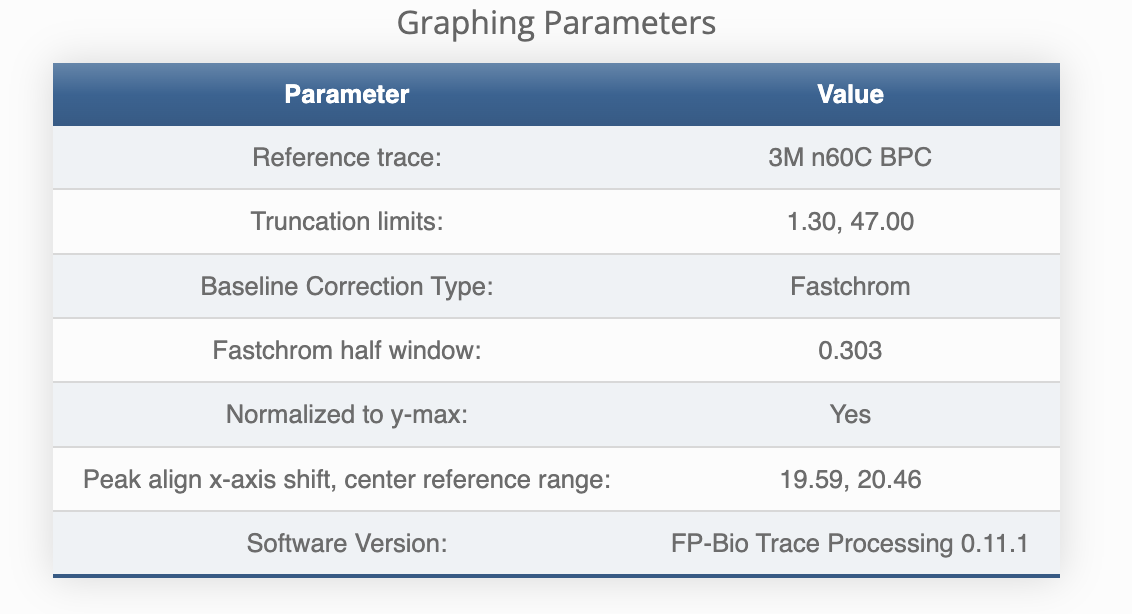Click the Value column header
Image resolution: width=1132 pixels, height=614 pixels.
point(850,95)
